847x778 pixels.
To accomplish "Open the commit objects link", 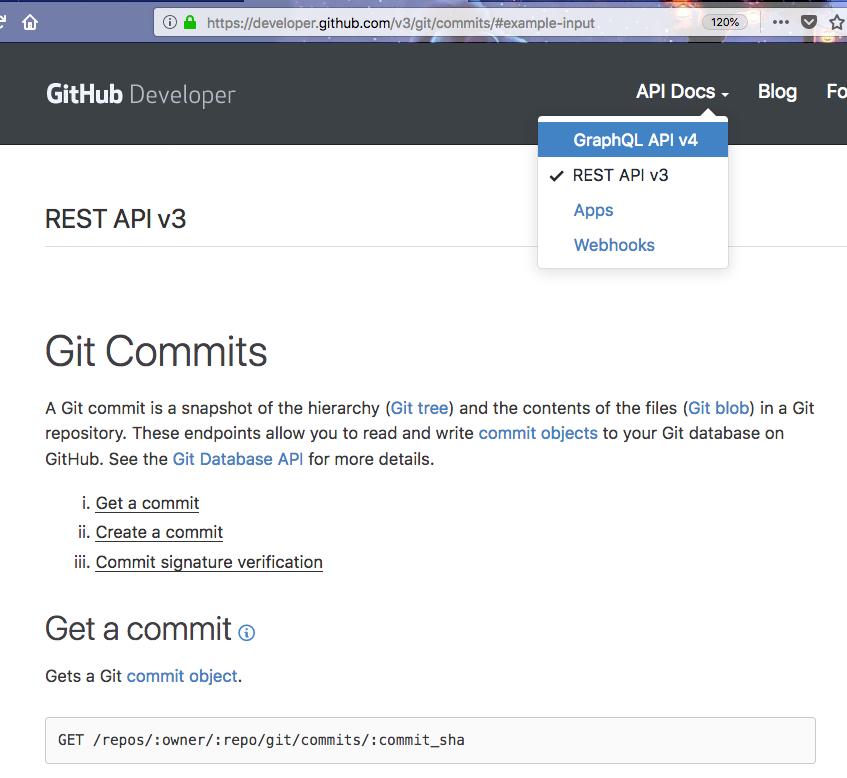I will (x=538, y=433).
